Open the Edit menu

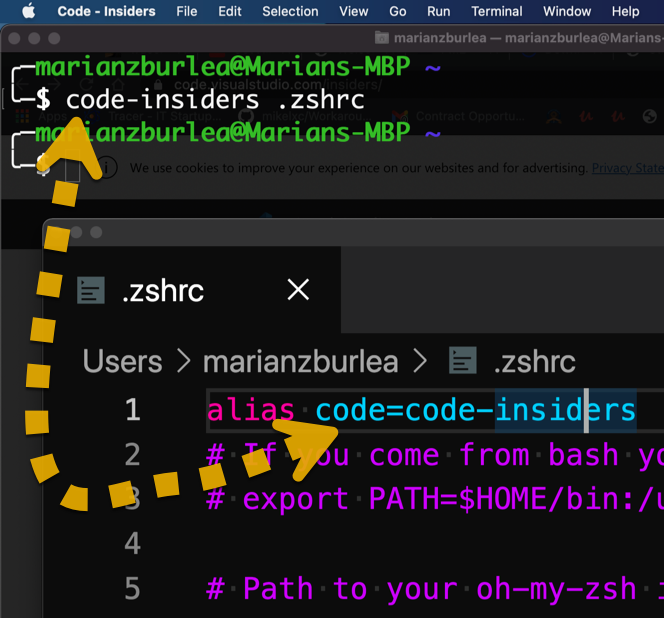pos(230,11)
